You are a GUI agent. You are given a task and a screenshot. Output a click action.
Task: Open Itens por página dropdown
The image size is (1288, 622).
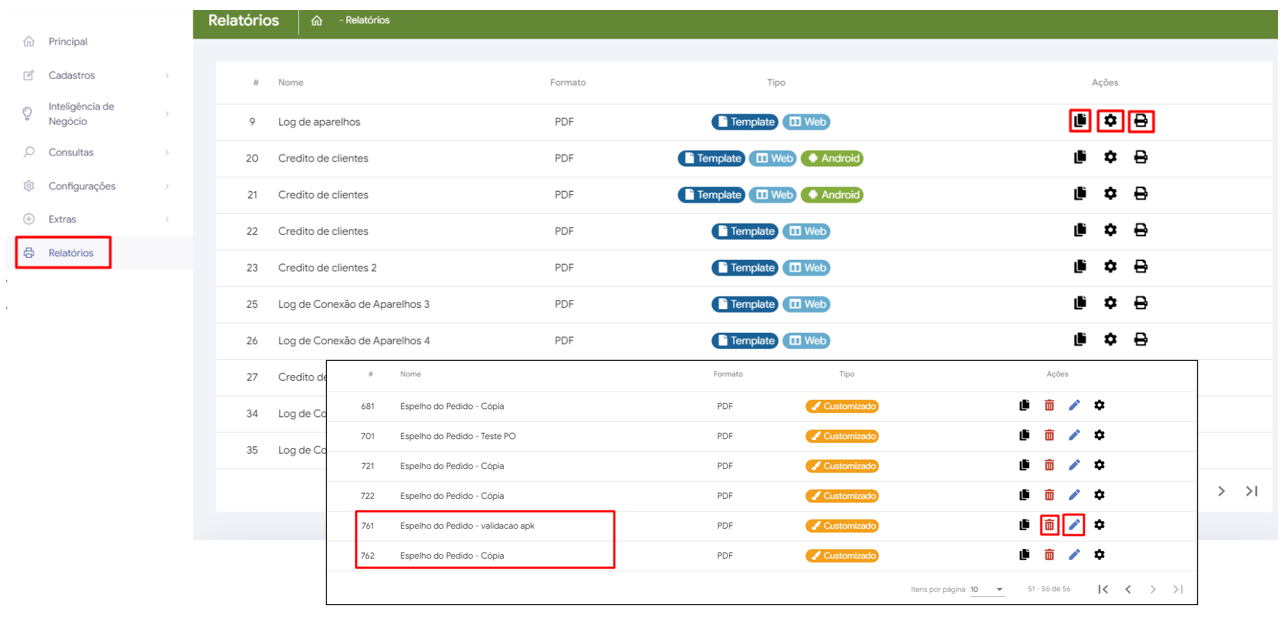(x=988, y=590)
